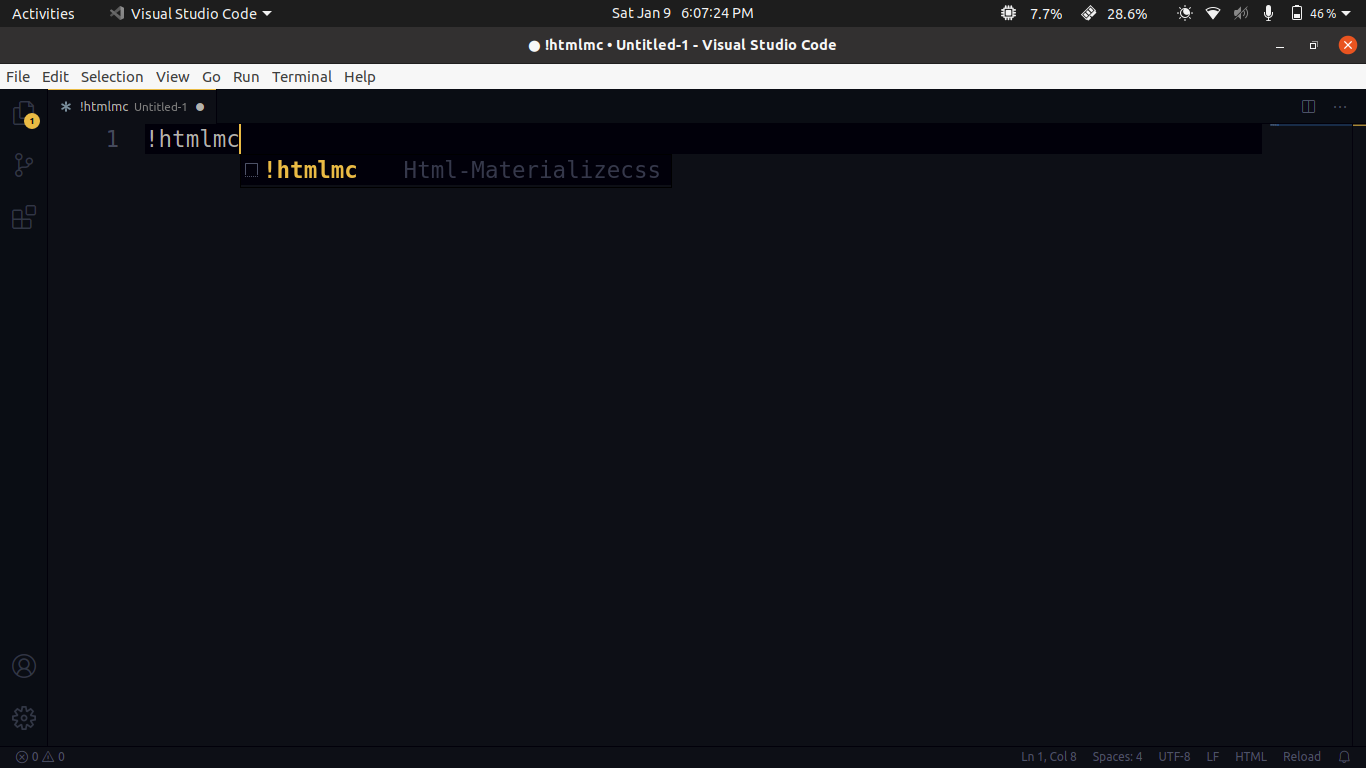1366x768 pixels.
Task: Open the Extensions view
Action: pyautogui.click(x=24, y=217)
